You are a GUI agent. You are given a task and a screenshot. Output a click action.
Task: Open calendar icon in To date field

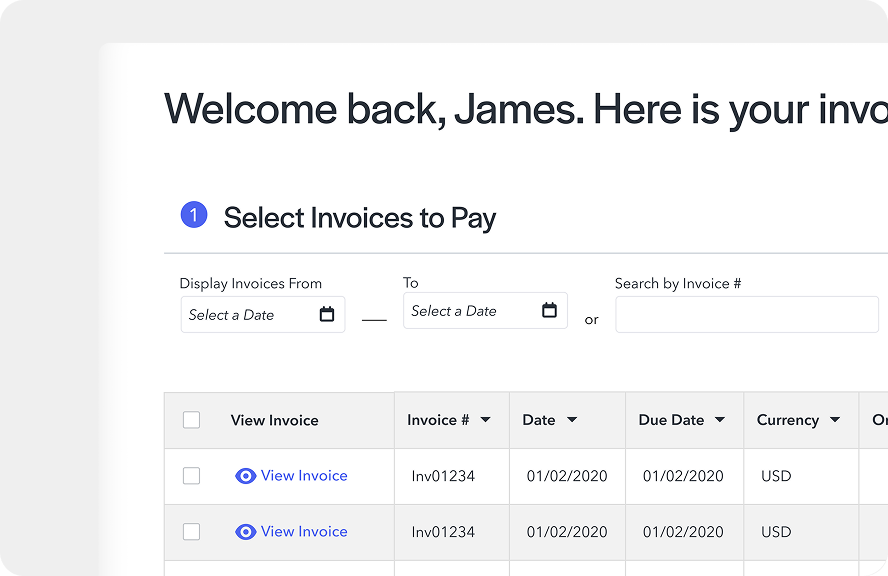coord(549,310)
